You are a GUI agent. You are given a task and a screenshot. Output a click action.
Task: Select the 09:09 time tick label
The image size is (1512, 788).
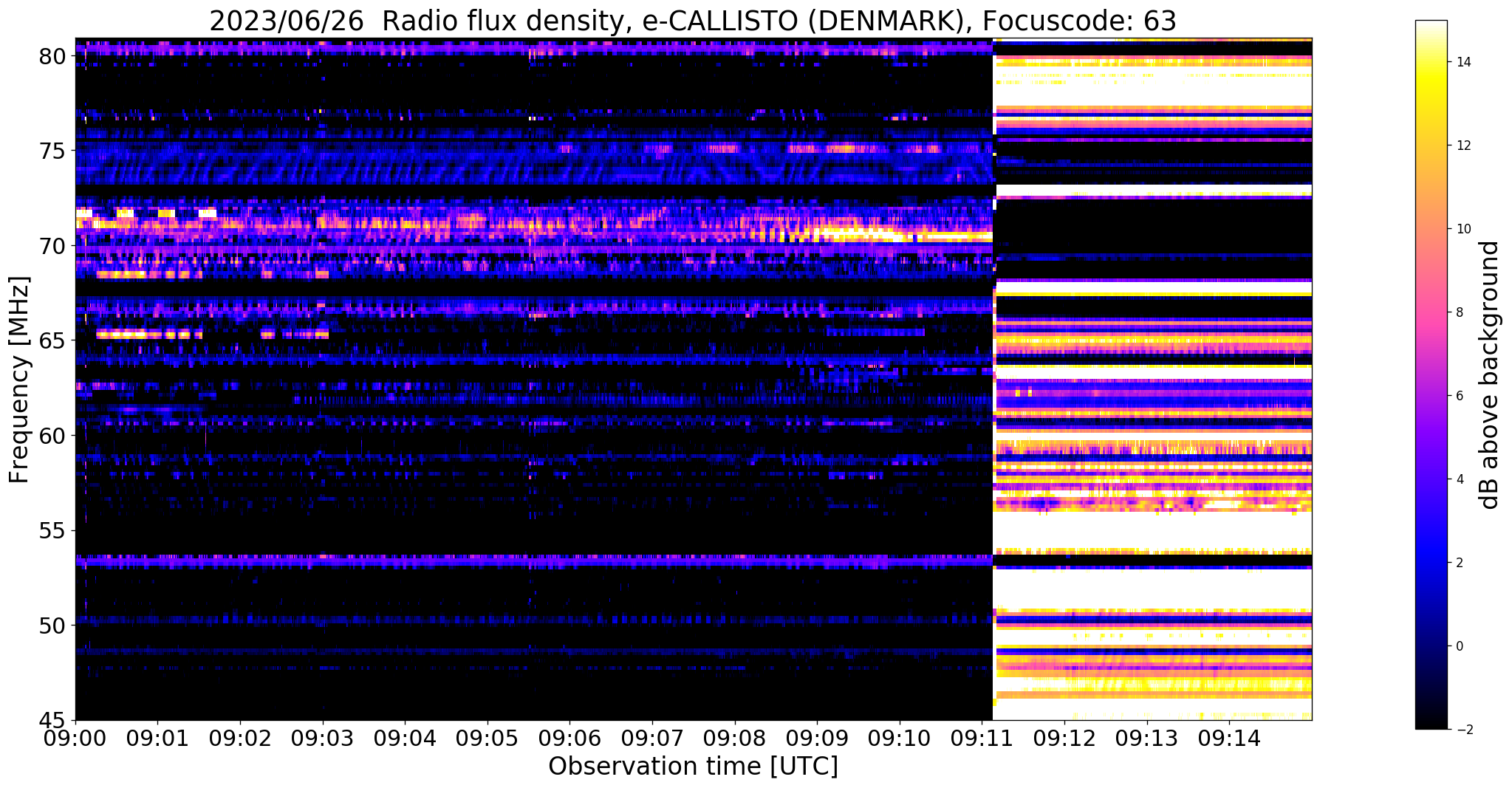point(817,737)
